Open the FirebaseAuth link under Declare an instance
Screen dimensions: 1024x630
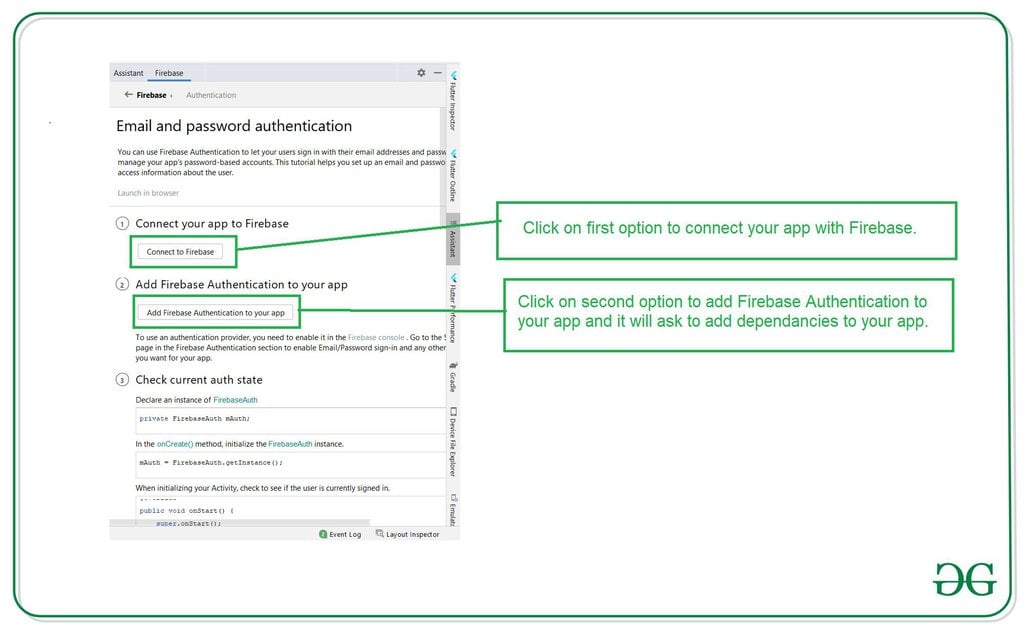pyautogui.click(x=235, y=400)
